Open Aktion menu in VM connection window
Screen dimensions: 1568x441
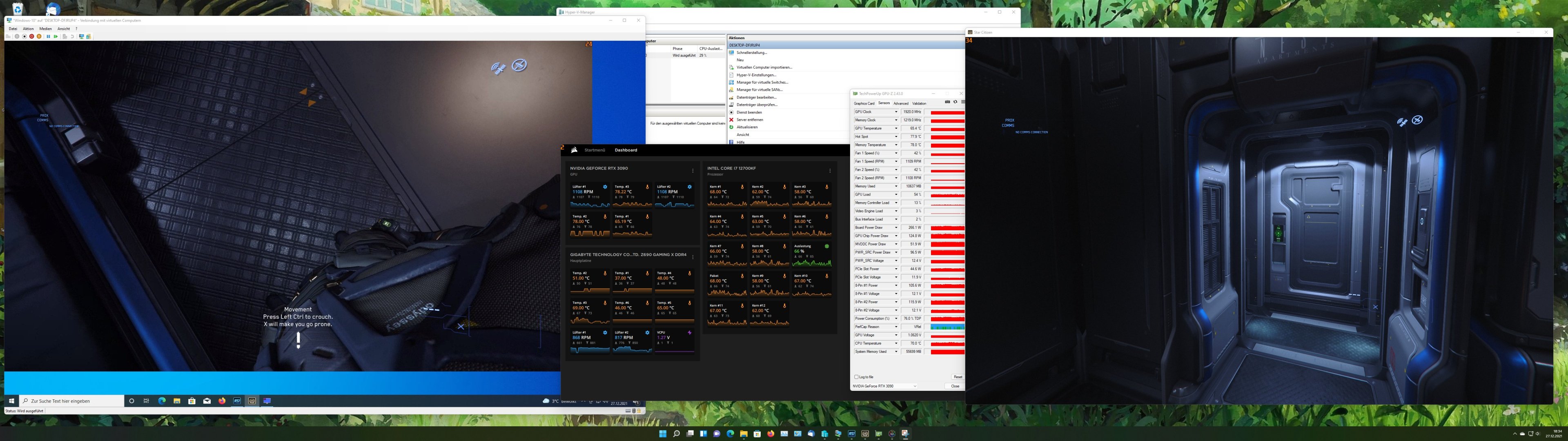point(28,29)
